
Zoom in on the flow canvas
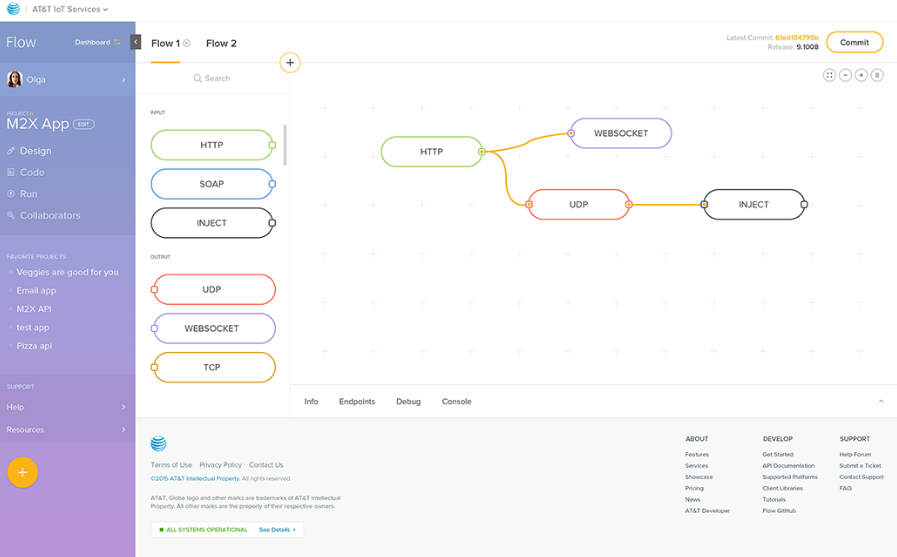pos(861,75)
